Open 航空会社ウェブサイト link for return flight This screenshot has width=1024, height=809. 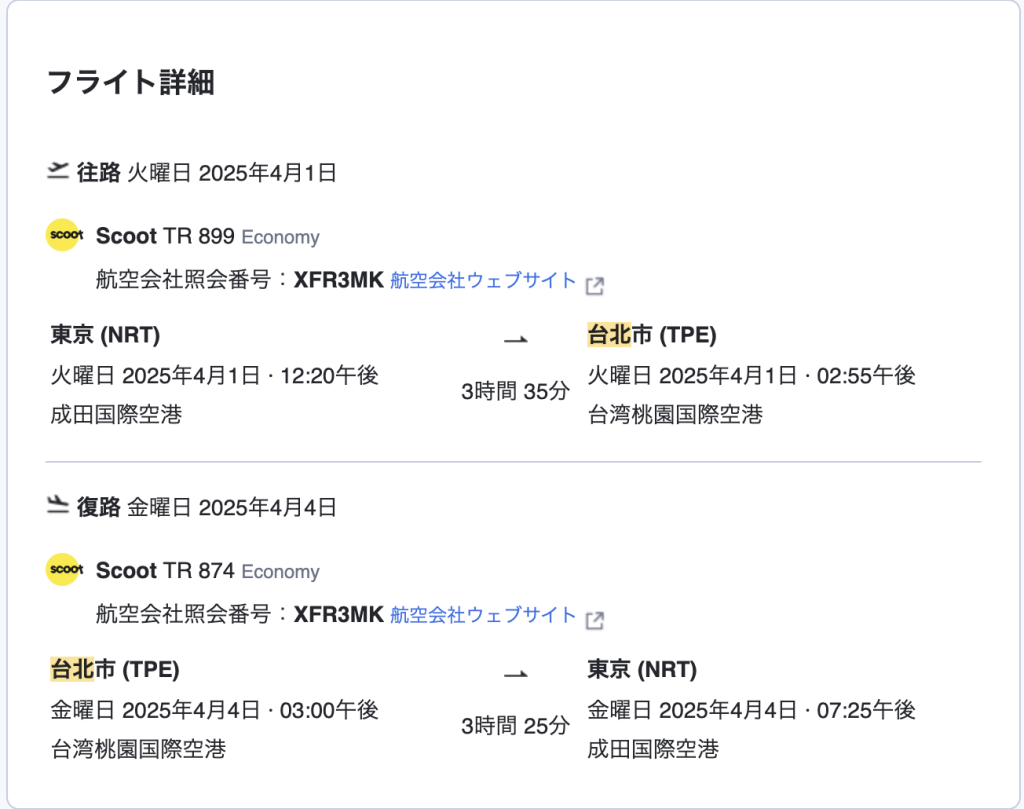[x=483, y=615]
